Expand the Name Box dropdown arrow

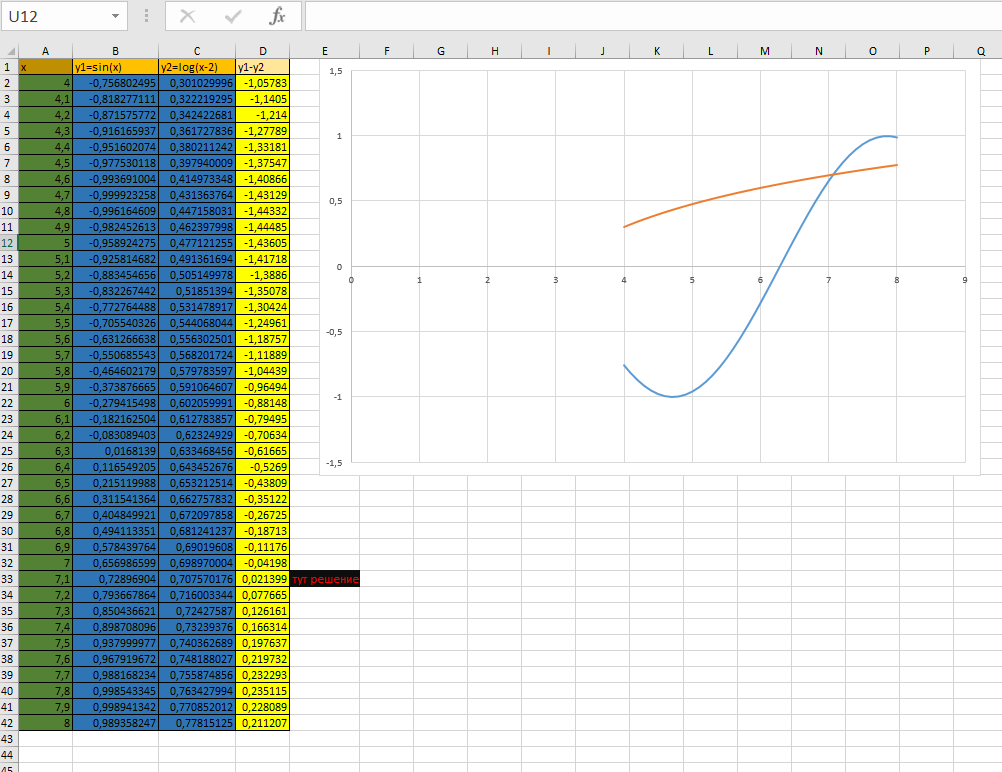(x=116, y=16)
